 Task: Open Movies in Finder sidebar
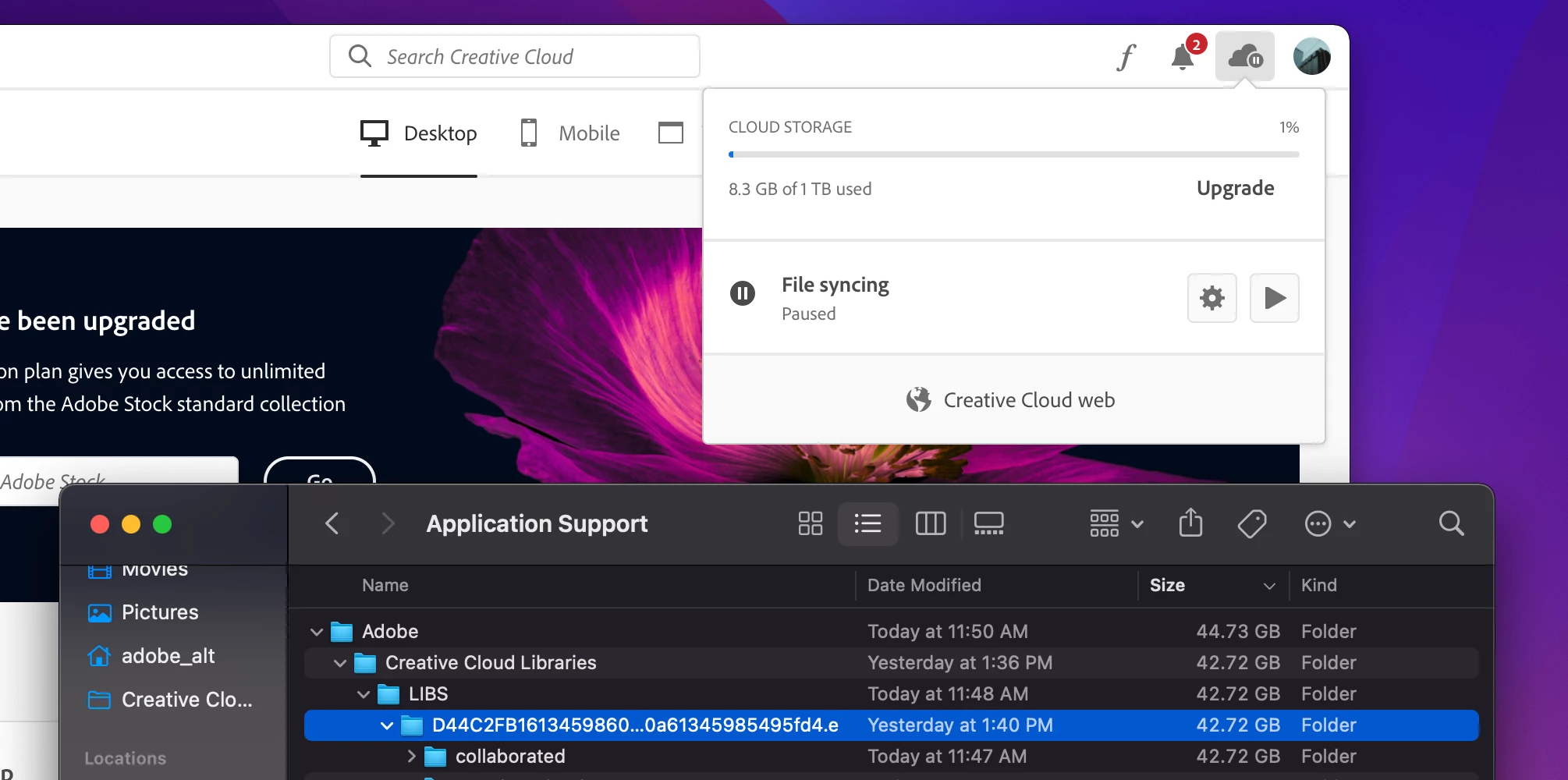154,569
